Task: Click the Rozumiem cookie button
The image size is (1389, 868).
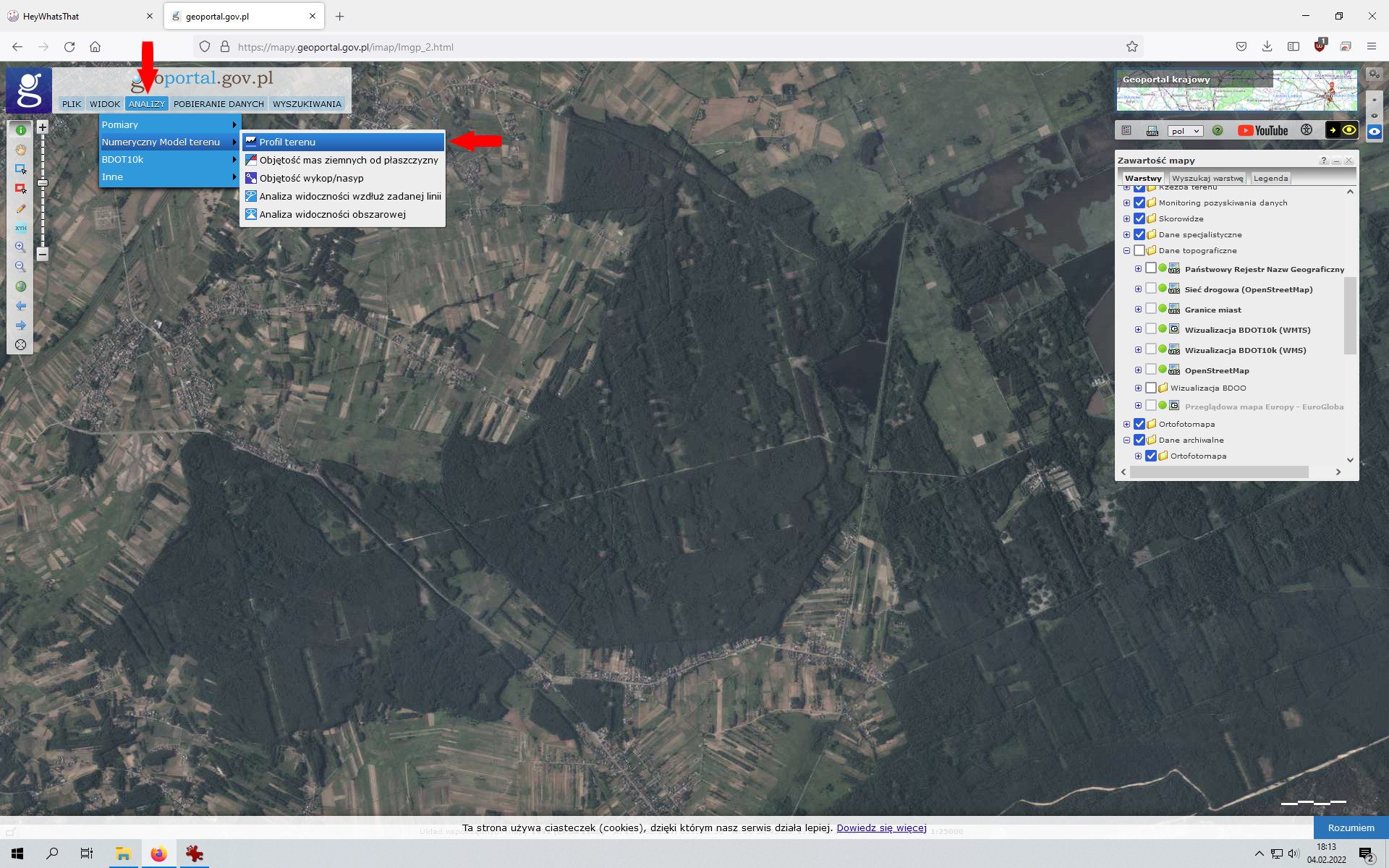Action: point(1351,827)
